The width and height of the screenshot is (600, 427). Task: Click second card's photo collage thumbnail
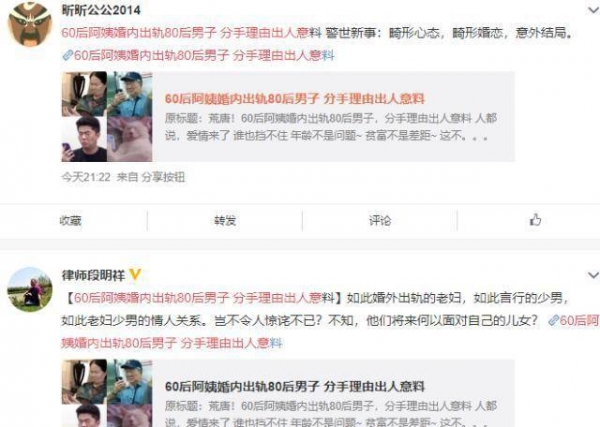coord(107,393)
